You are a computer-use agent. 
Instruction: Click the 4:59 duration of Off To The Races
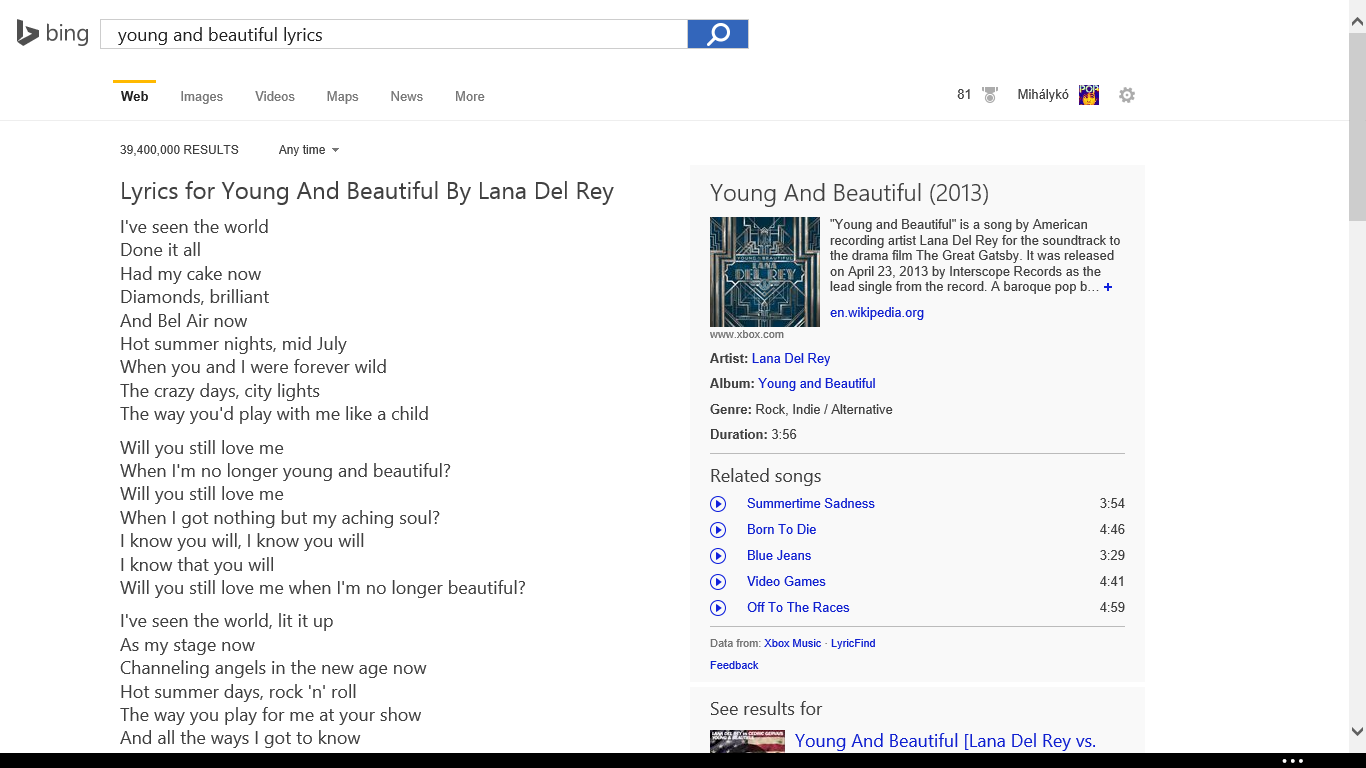pos(1112,608)
